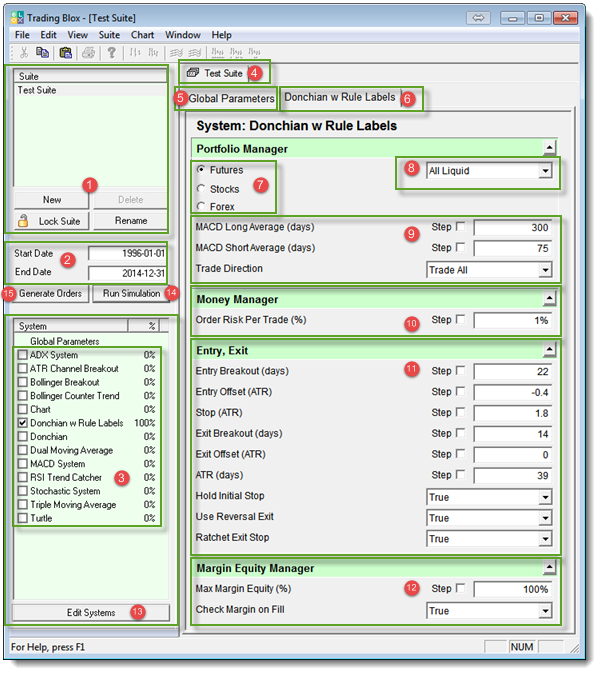Click the Paste clipboard toolbar icon
The height and width of the screenshot is (675, 601).
(x=65, y=53)
